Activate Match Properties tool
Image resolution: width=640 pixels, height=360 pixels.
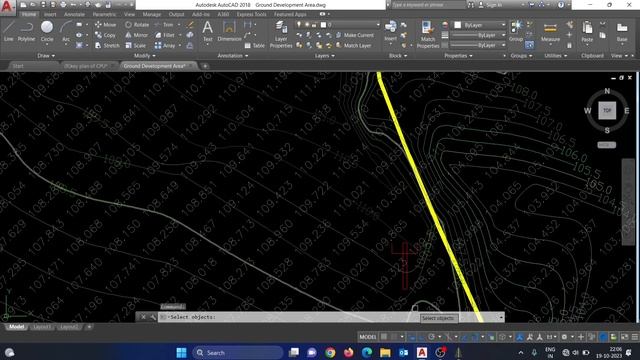pos(428,34)
